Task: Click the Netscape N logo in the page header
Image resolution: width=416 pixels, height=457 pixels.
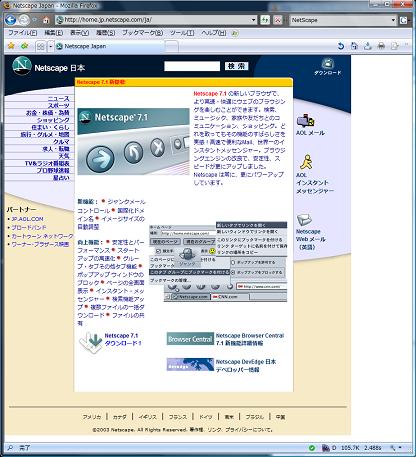Action: (22, 66)
